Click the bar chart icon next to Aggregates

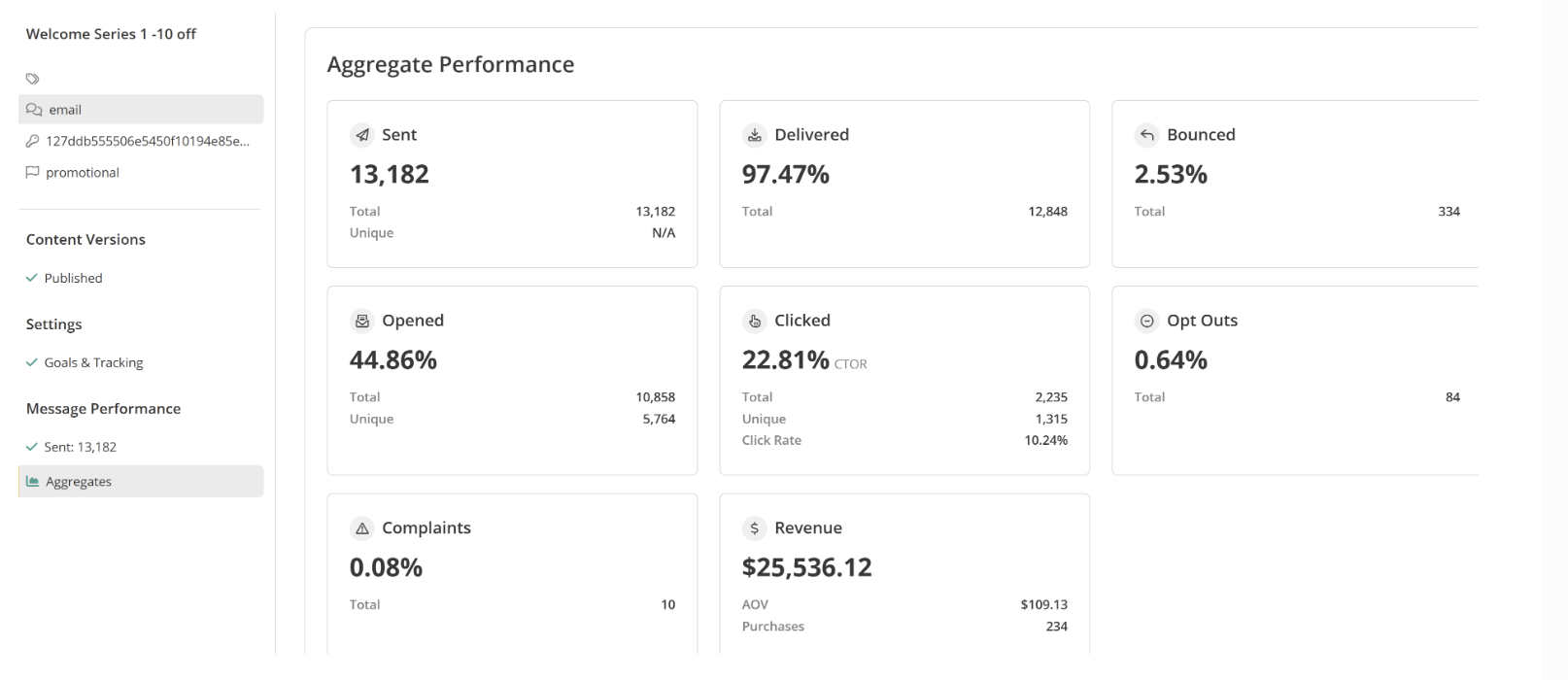(x=32, y=481)
